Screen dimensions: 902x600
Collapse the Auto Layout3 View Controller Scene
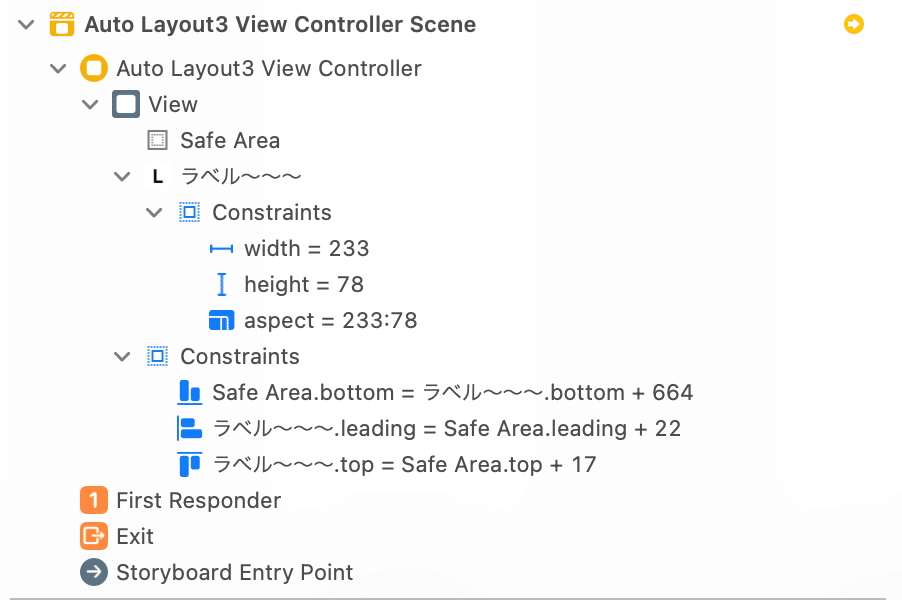26,25
